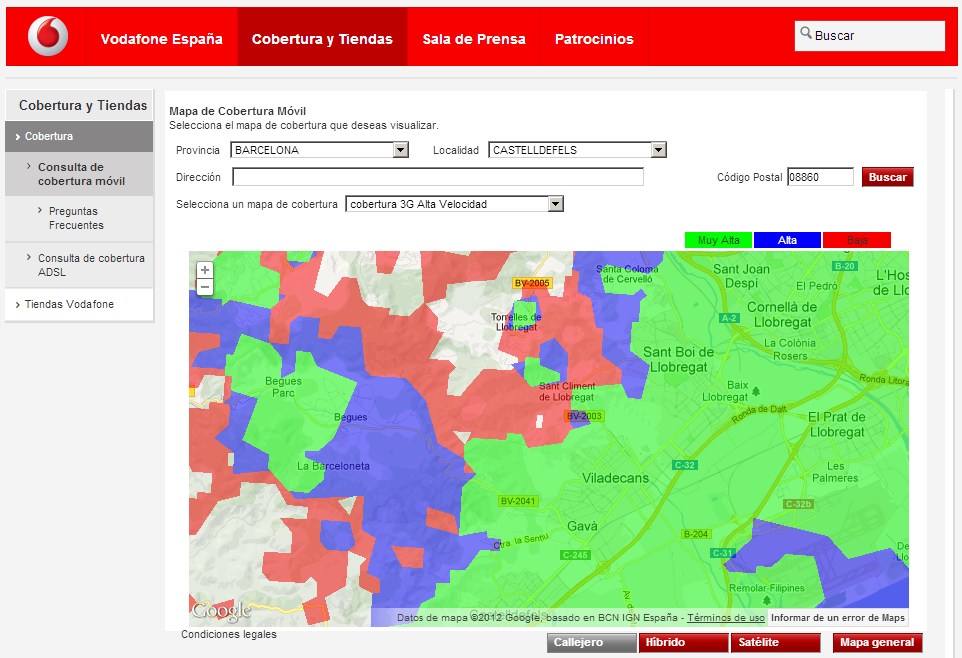Viewport: 962px width, 658px height.
Task: Switch map to Satélite view
Action: 775,643
